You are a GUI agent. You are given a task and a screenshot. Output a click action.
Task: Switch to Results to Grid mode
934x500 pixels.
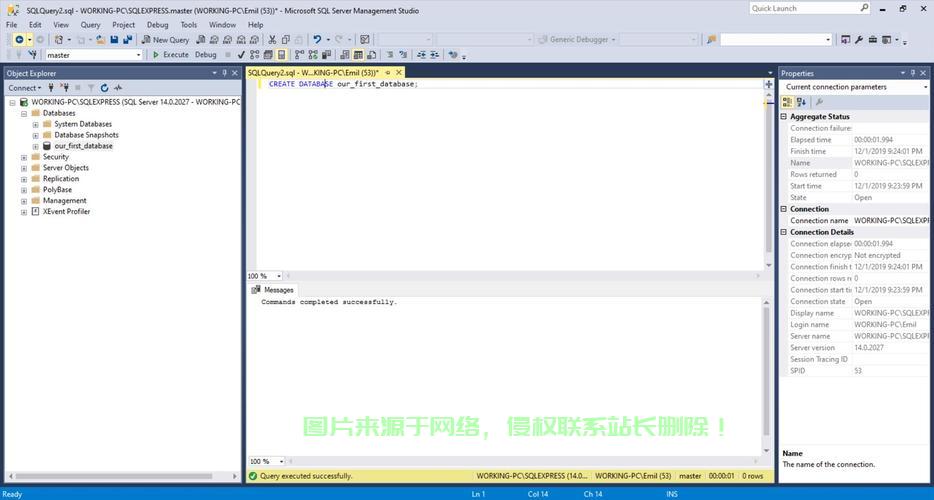coord(358,55)
